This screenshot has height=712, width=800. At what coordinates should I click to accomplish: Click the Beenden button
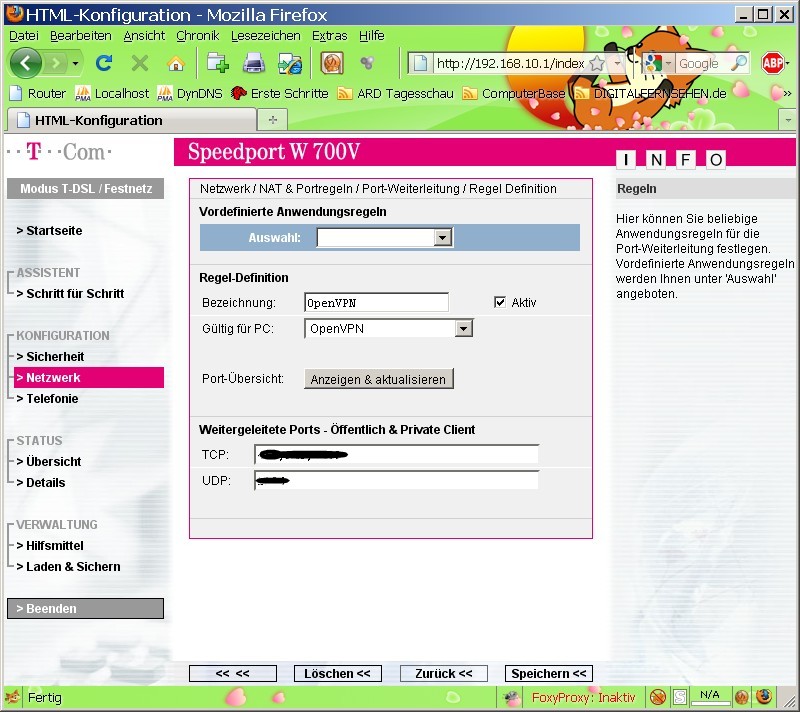pos(85,608)
